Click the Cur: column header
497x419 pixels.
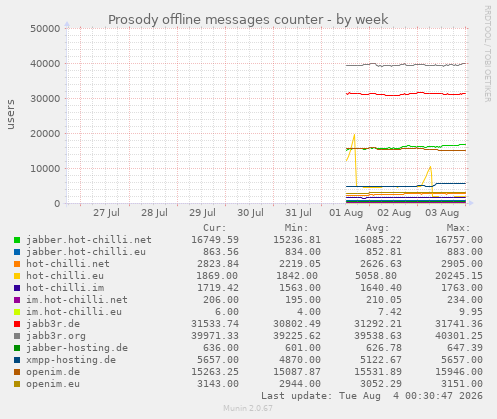point(215,228)
